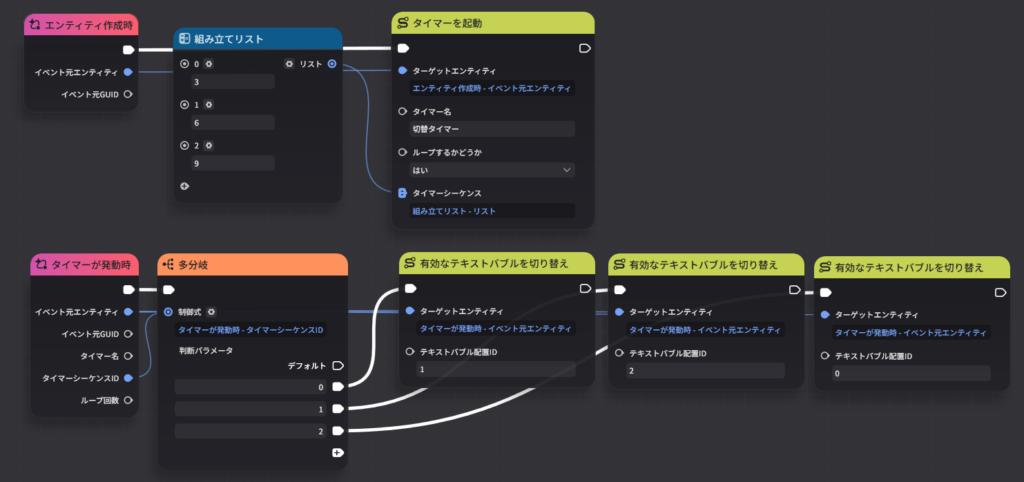
Task: Click the イベント元GUID pin on エンティティ作成時
Action: point(128,94)
